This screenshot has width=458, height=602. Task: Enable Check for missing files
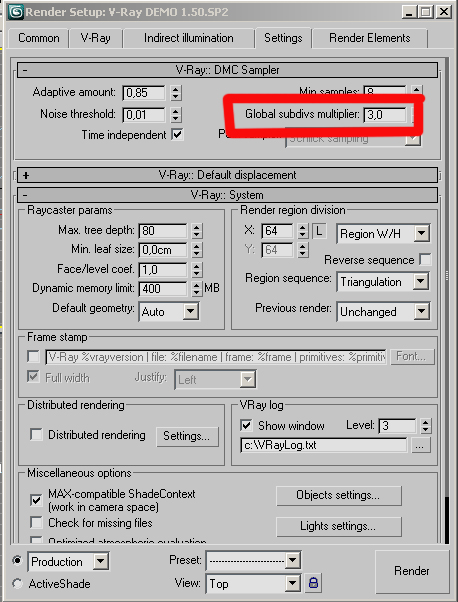[36, 523]
